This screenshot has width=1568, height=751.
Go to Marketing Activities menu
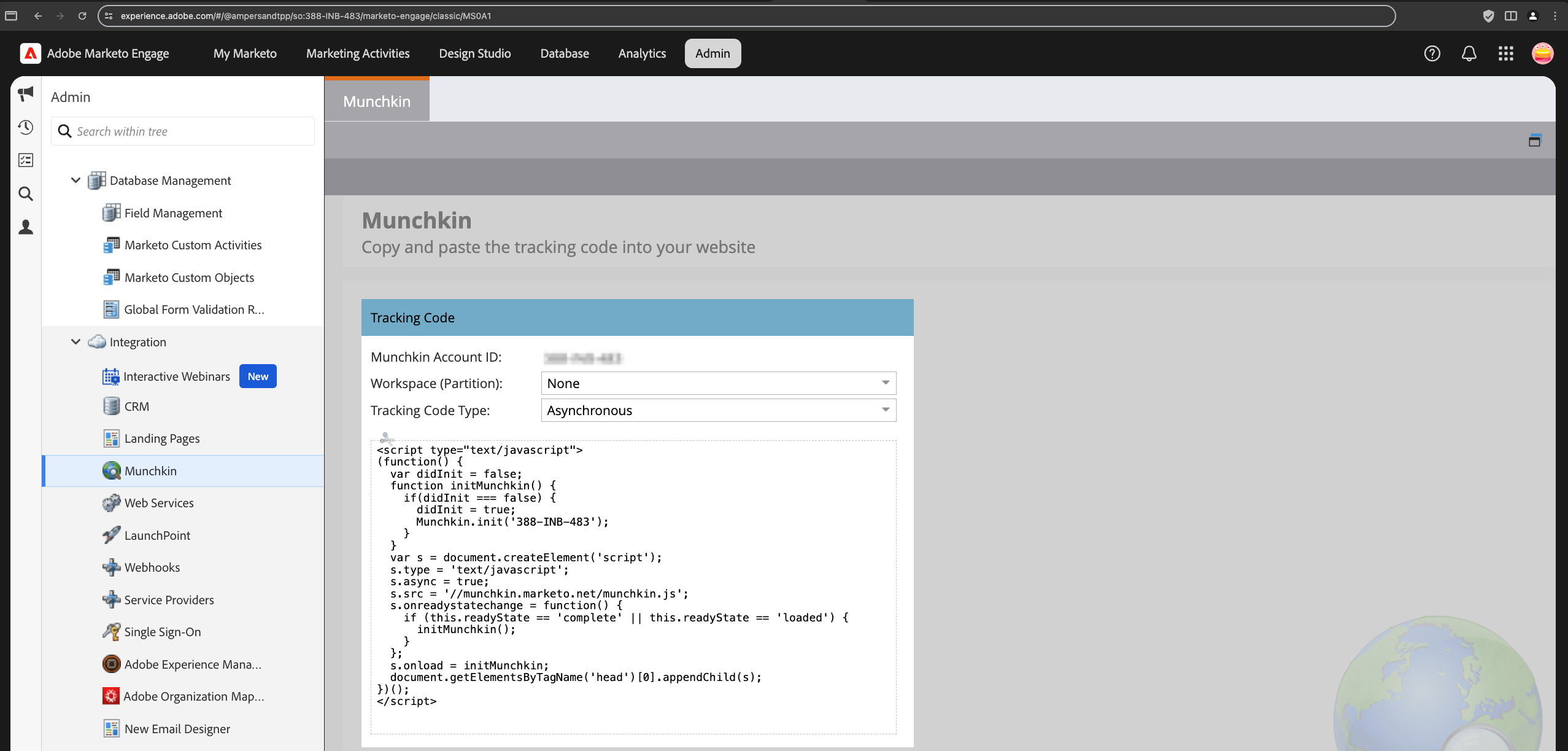[x=358, y=53]
